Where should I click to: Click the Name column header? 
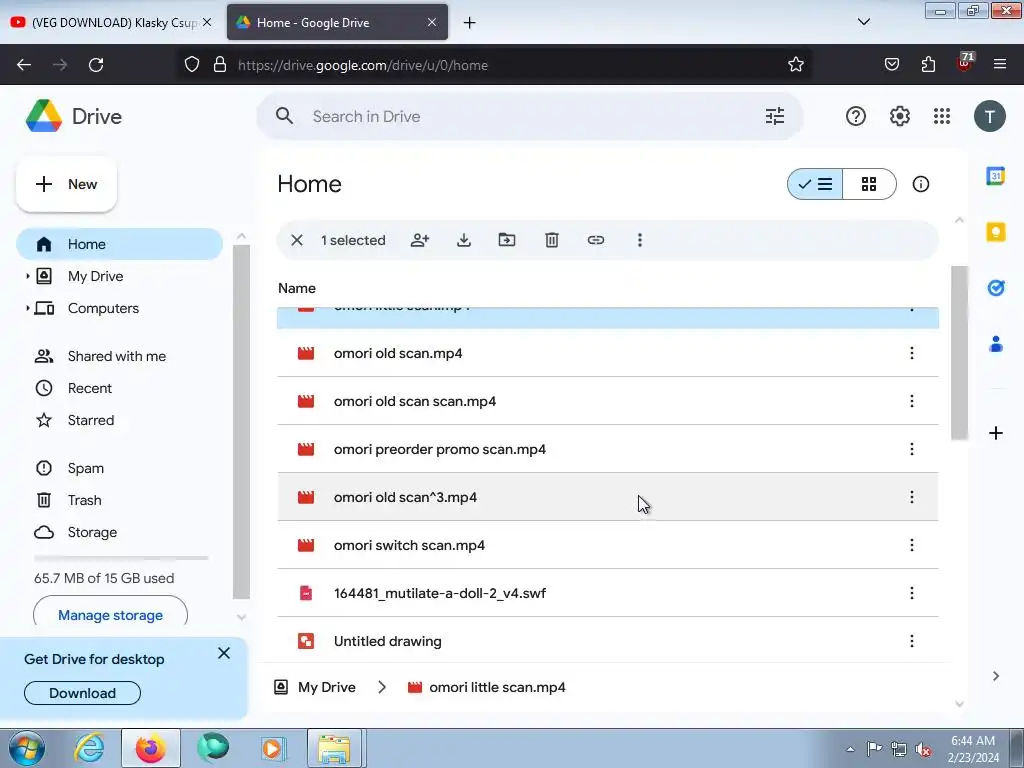(297, 288)
